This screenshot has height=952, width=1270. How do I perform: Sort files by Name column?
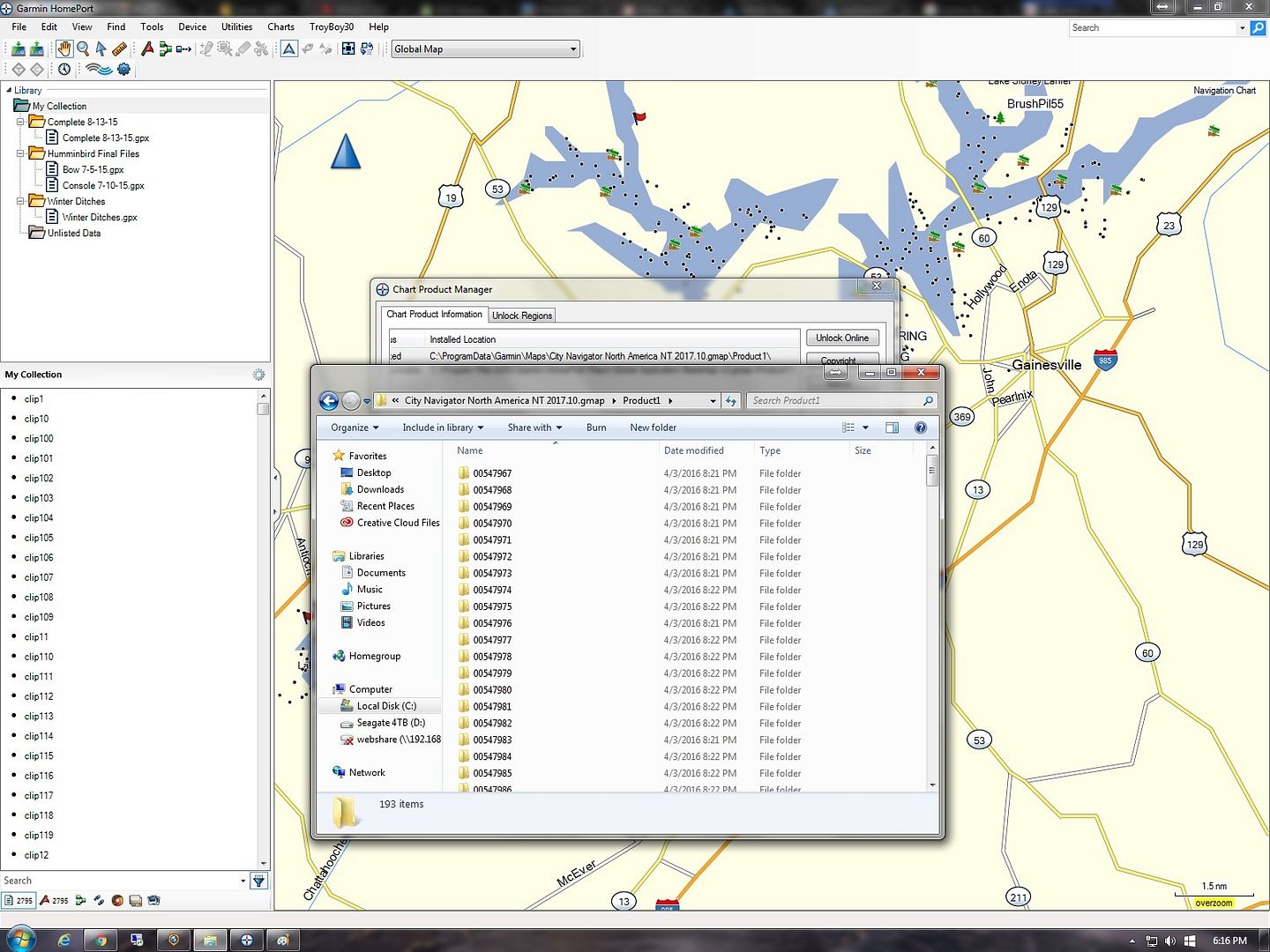[x=555, y=450]
